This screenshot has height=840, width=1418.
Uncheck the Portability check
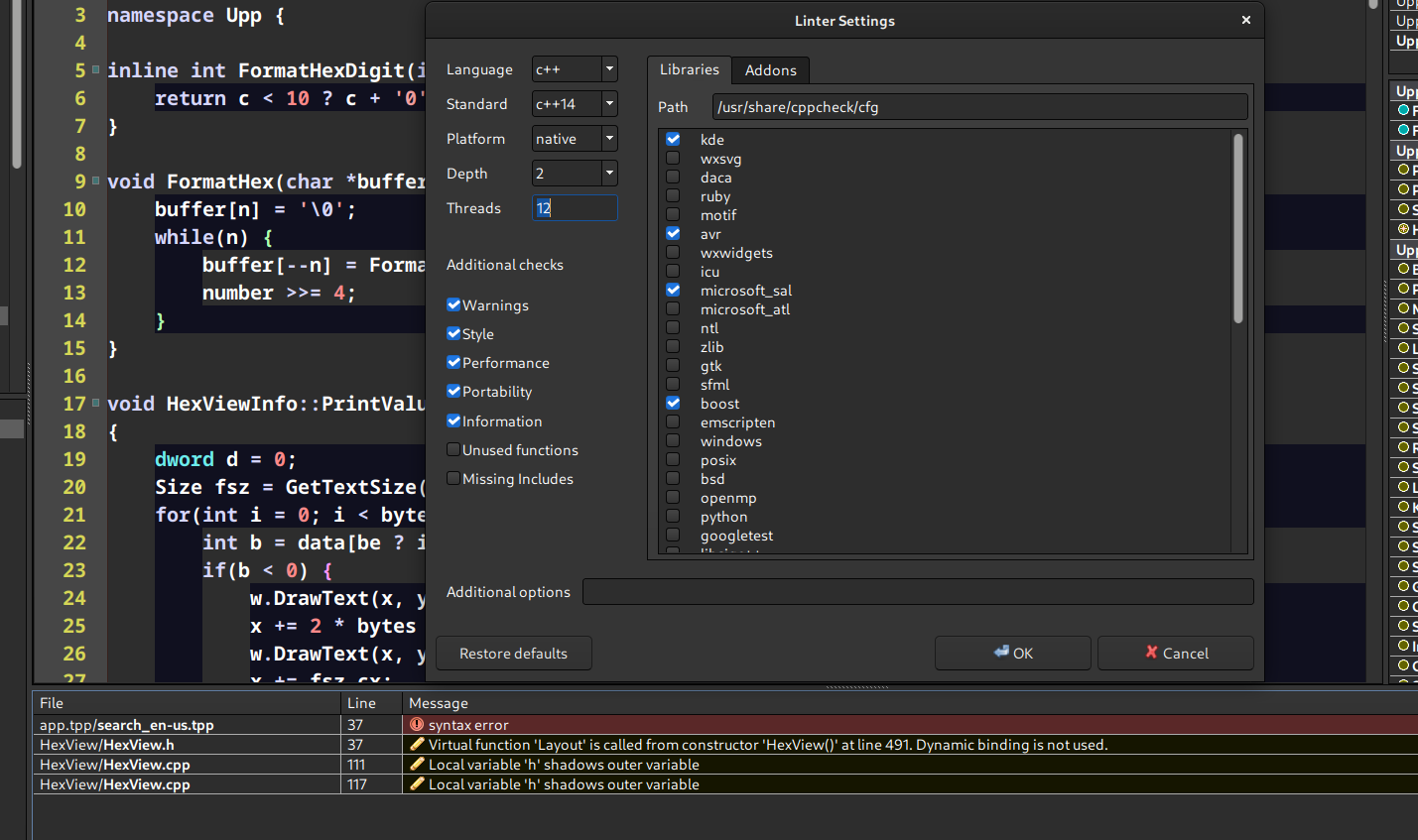point(453,391)
